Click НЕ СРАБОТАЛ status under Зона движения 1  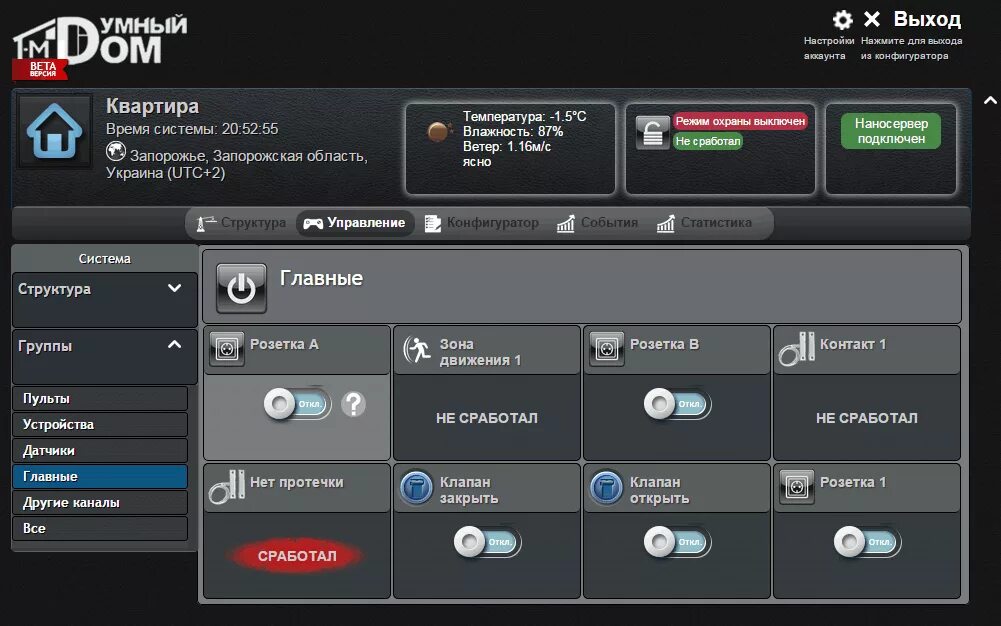click(x=486, y=418)
